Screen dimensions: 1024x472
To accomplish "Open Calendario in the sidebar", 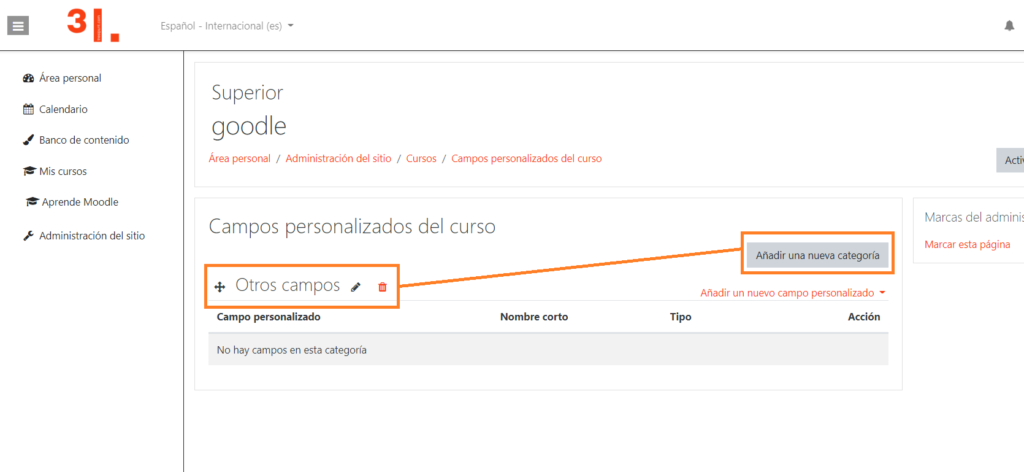I will pos(62,109).
